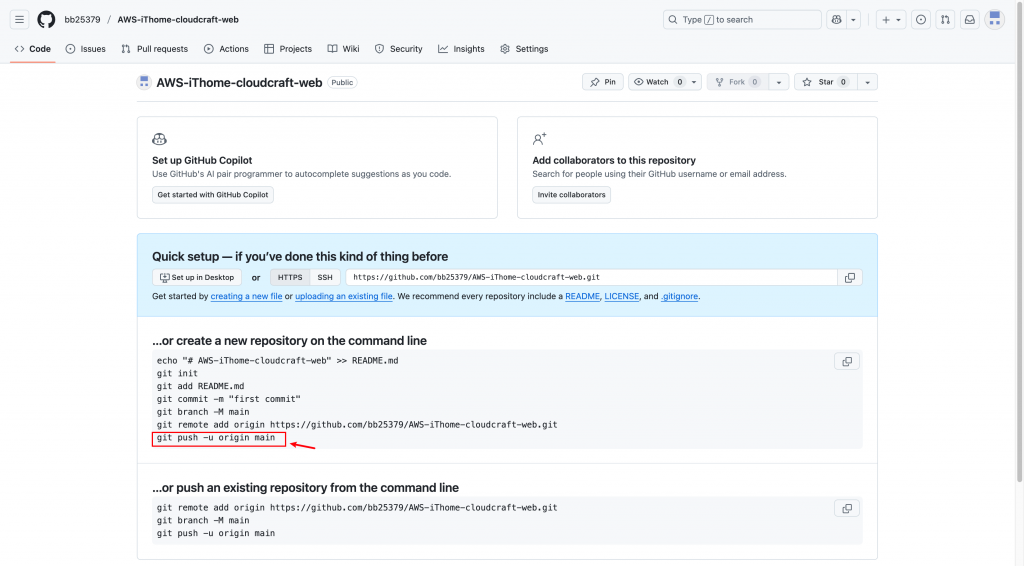This screenshot has height=566, width=1024.
Task: Expand the Fork options dropdown arrow
Action: click(x=778, y=82)
